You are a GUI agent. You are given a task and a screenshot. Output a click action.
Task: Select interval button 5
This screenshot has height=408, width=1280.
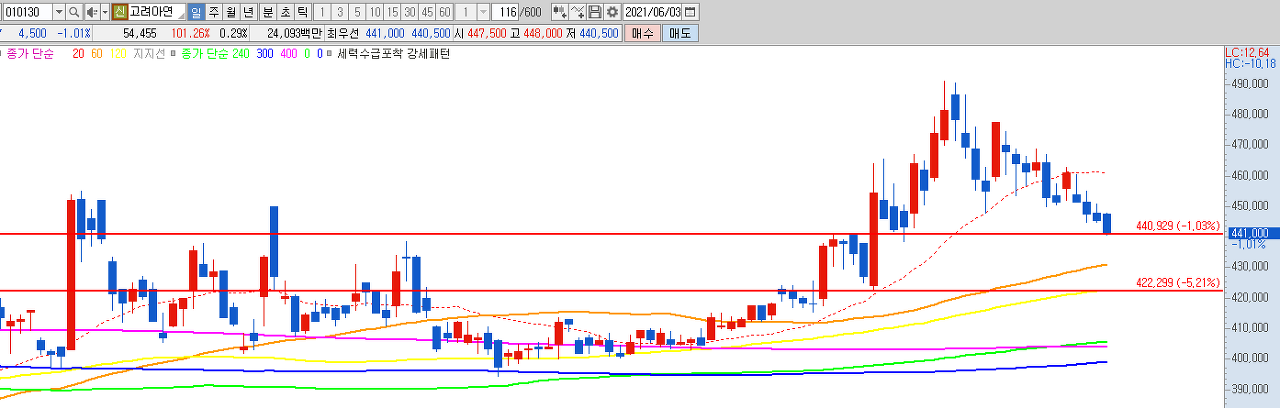coord(357,12)
